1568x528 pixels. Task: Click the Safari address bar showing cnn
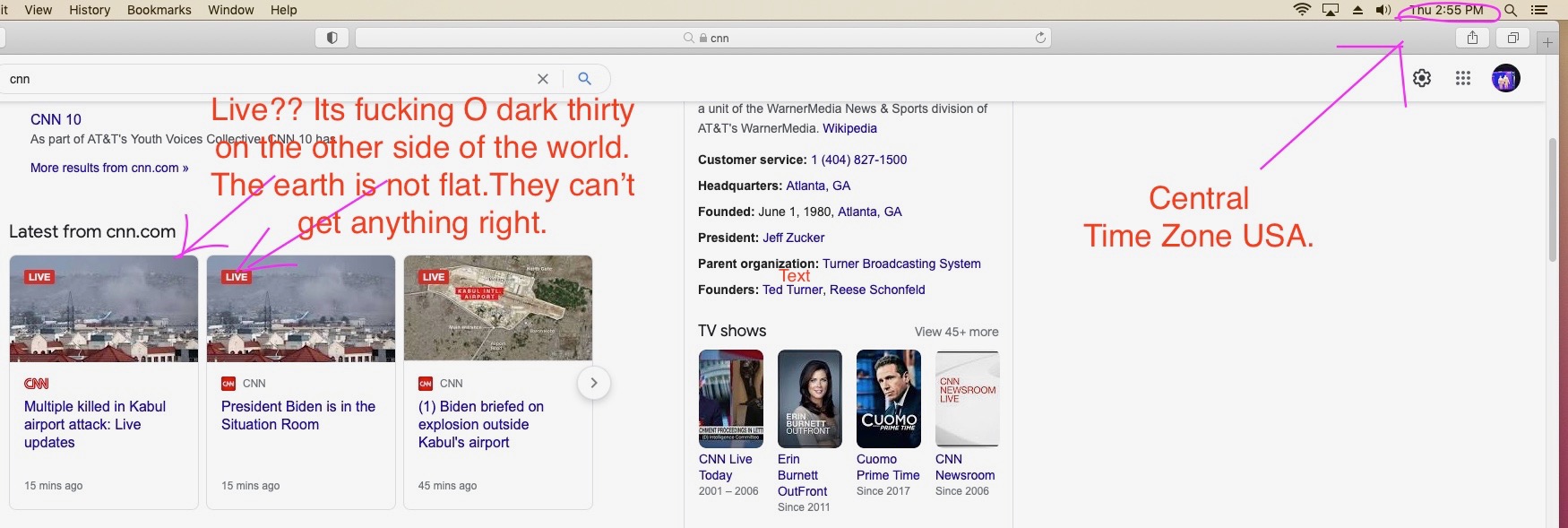coord(703,38)
